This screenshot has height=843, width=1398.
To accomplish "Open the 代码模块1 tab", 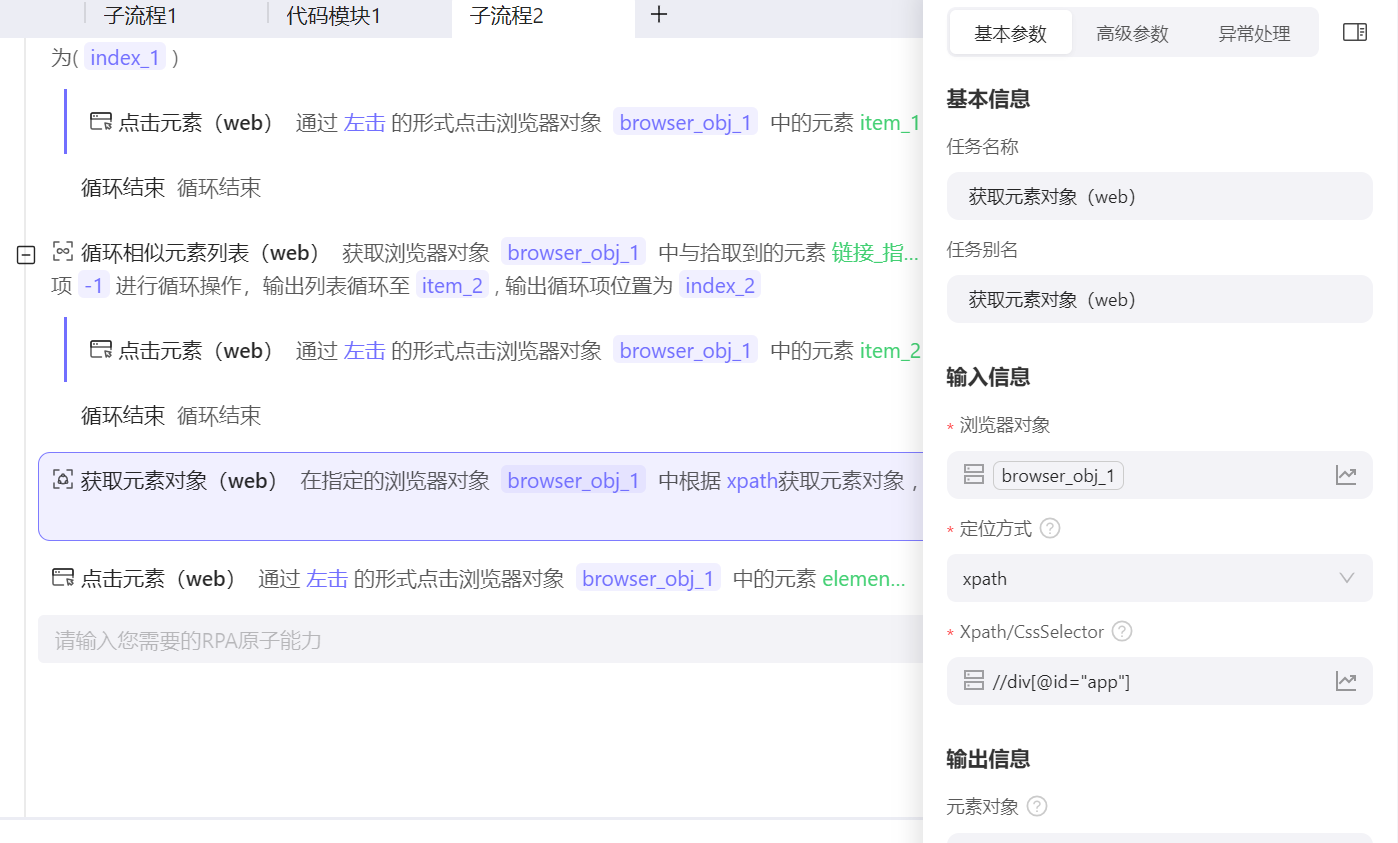I will coord(333,15).
